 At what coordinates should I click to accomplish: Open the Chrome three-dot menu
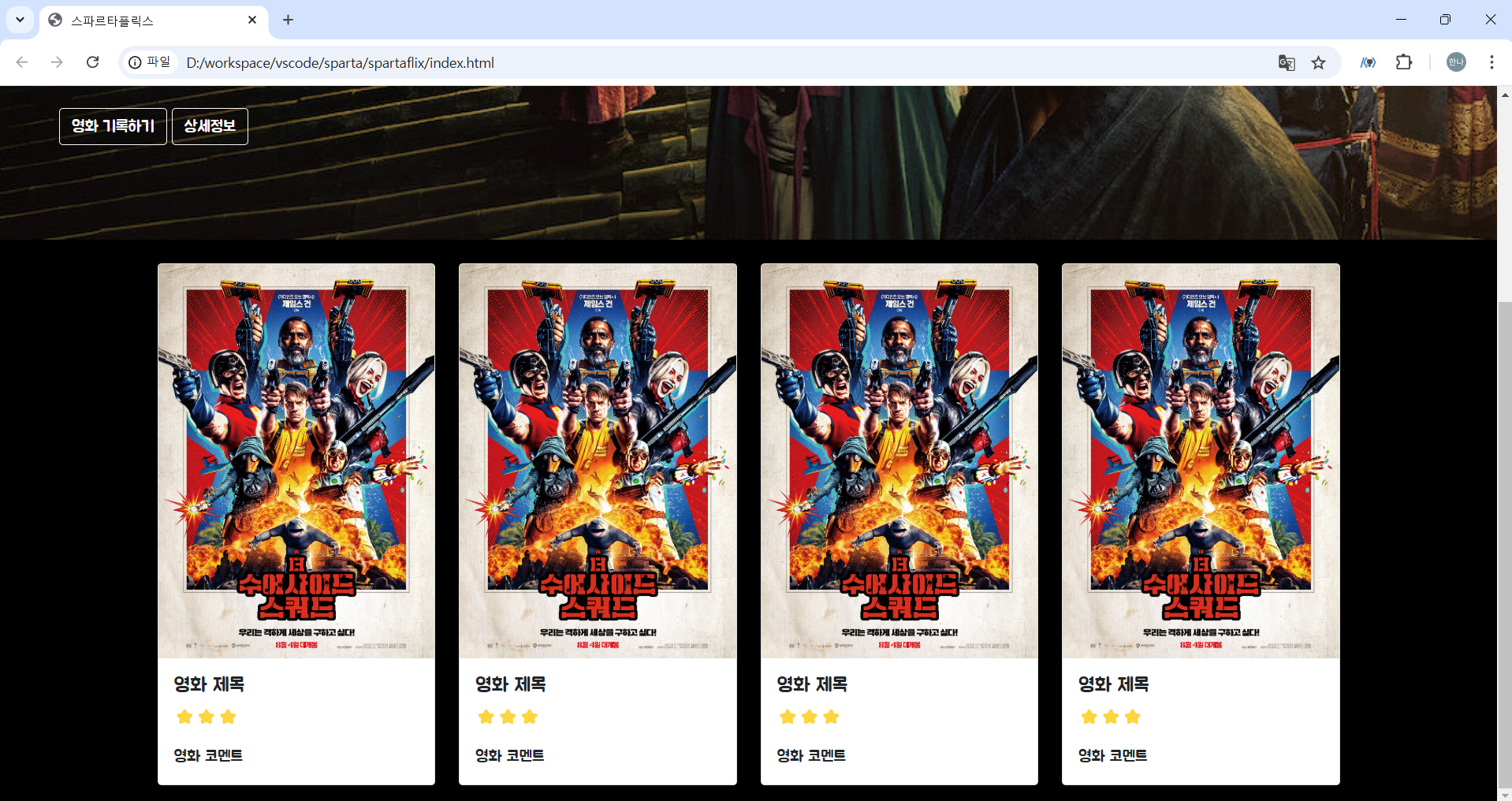(1492, 62)
